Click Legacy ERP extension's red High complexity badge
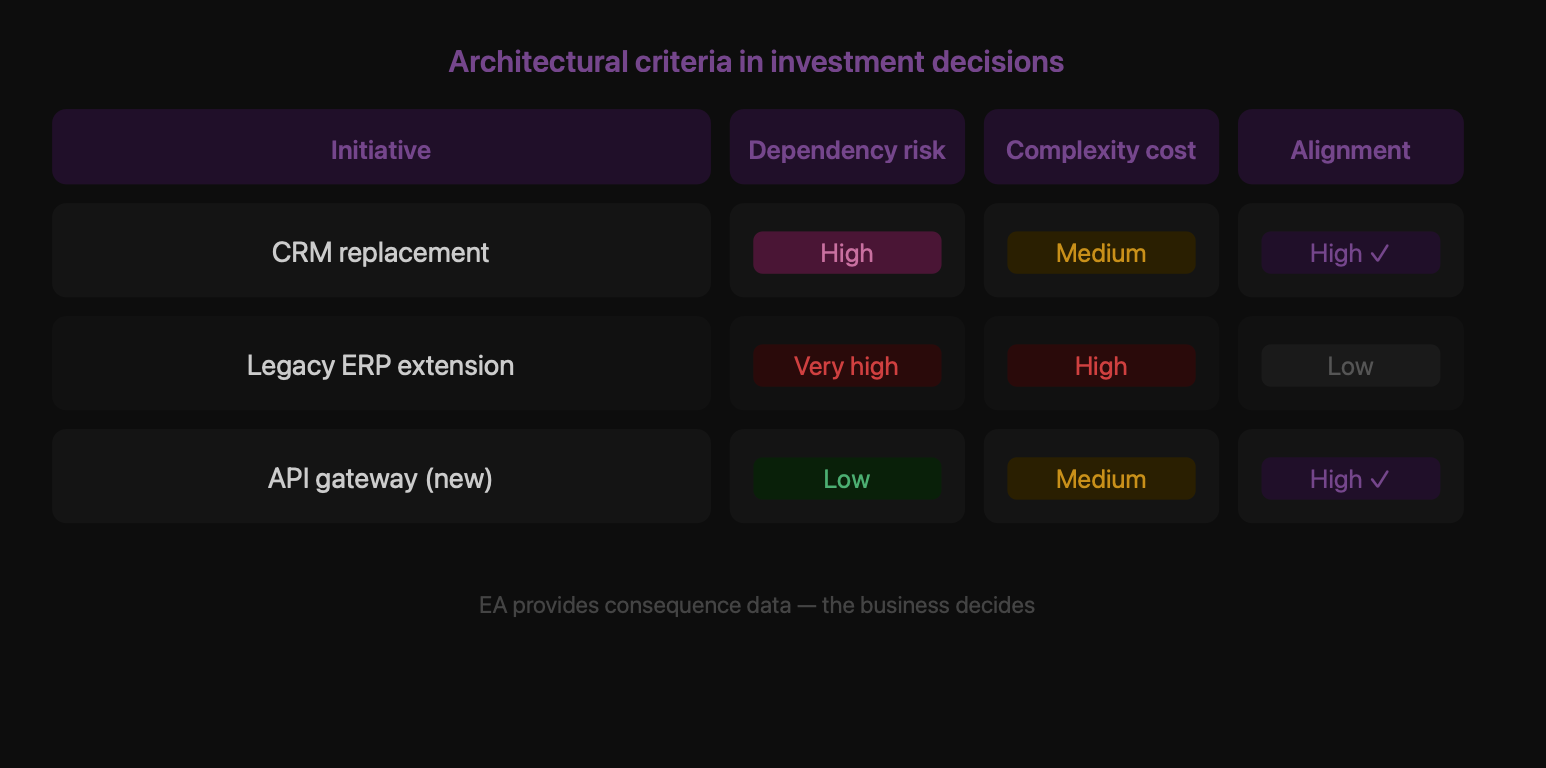The height and width of the screenshot is (768, 1546). click(1101, 366)
